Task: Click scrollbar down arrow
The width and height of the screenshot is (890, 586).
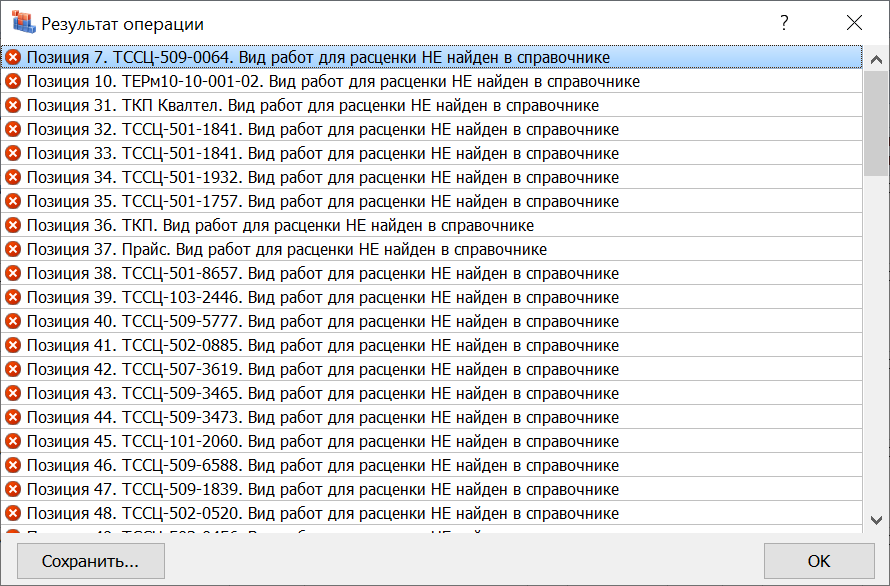Action: coord(876,520)
